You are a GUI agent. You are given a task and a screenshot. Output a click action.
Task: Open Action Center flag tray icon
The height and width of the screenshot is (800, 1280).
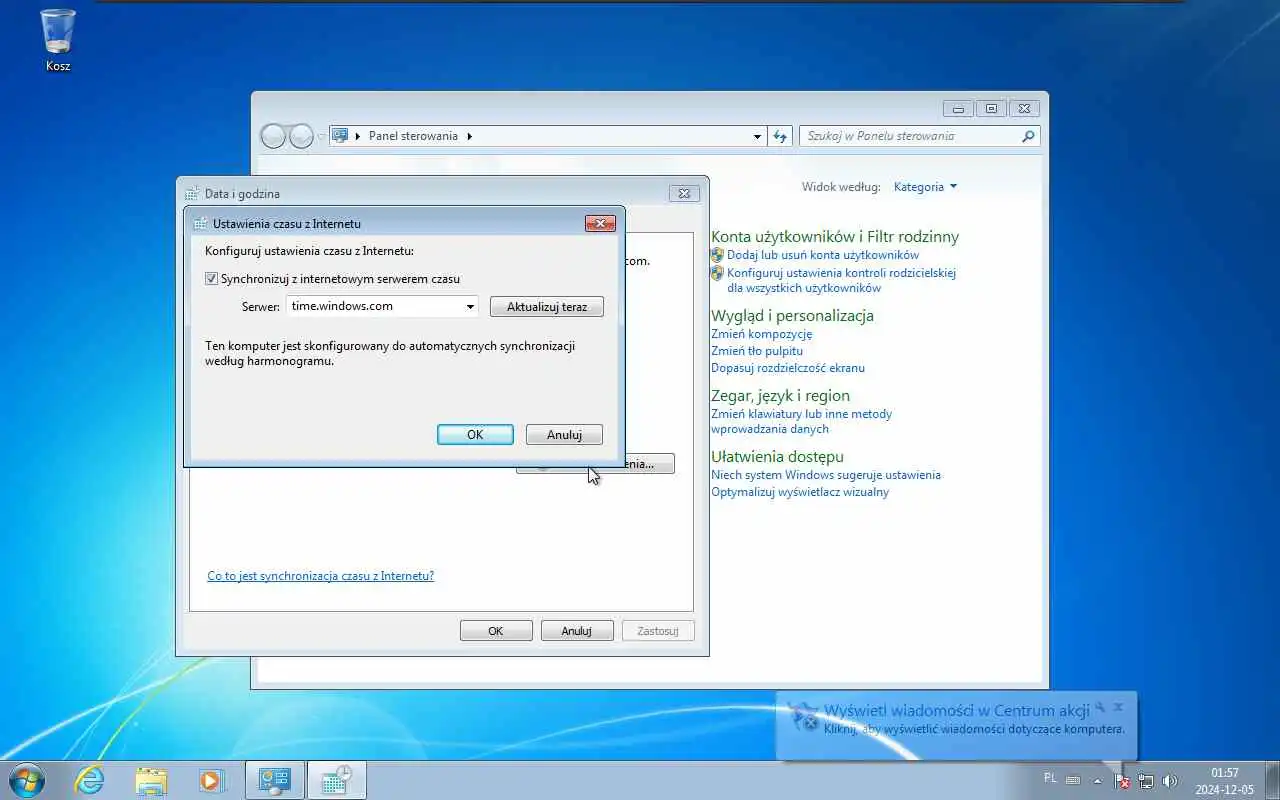tap(1123, 780)
